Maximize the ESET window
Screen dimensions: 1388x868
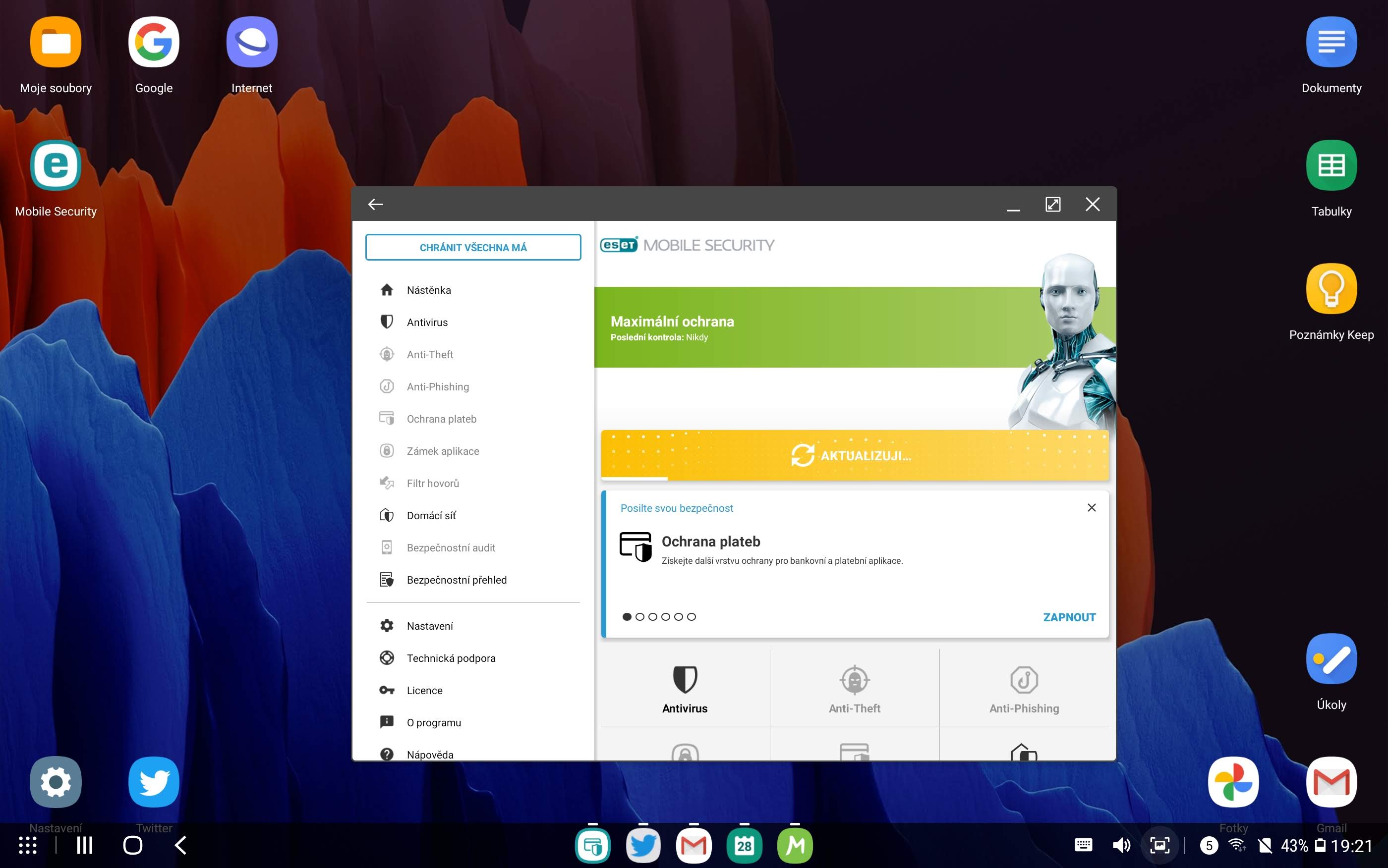click(1052, 205)
